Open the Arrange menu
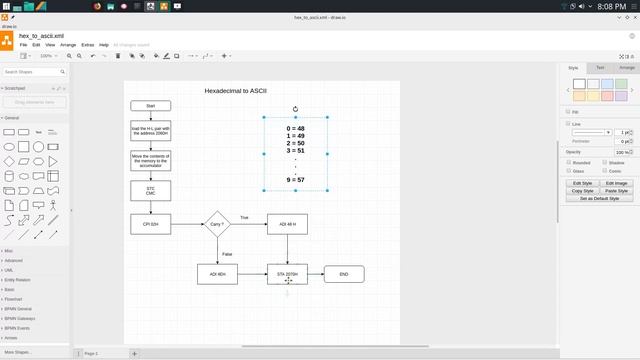Image resolution: width=640 pixels, height=360 pixels. coord(68,45)
